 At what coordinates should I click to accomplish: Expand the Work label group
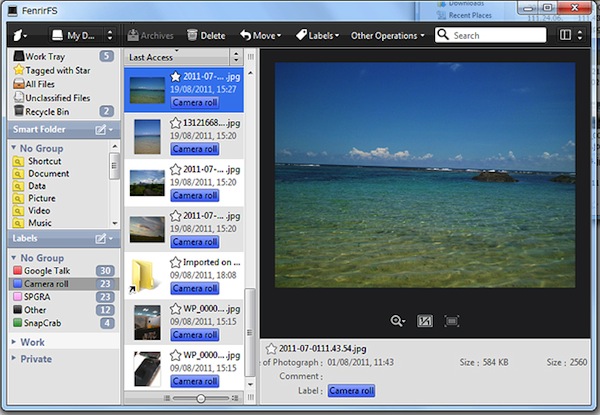pos(14,342)
